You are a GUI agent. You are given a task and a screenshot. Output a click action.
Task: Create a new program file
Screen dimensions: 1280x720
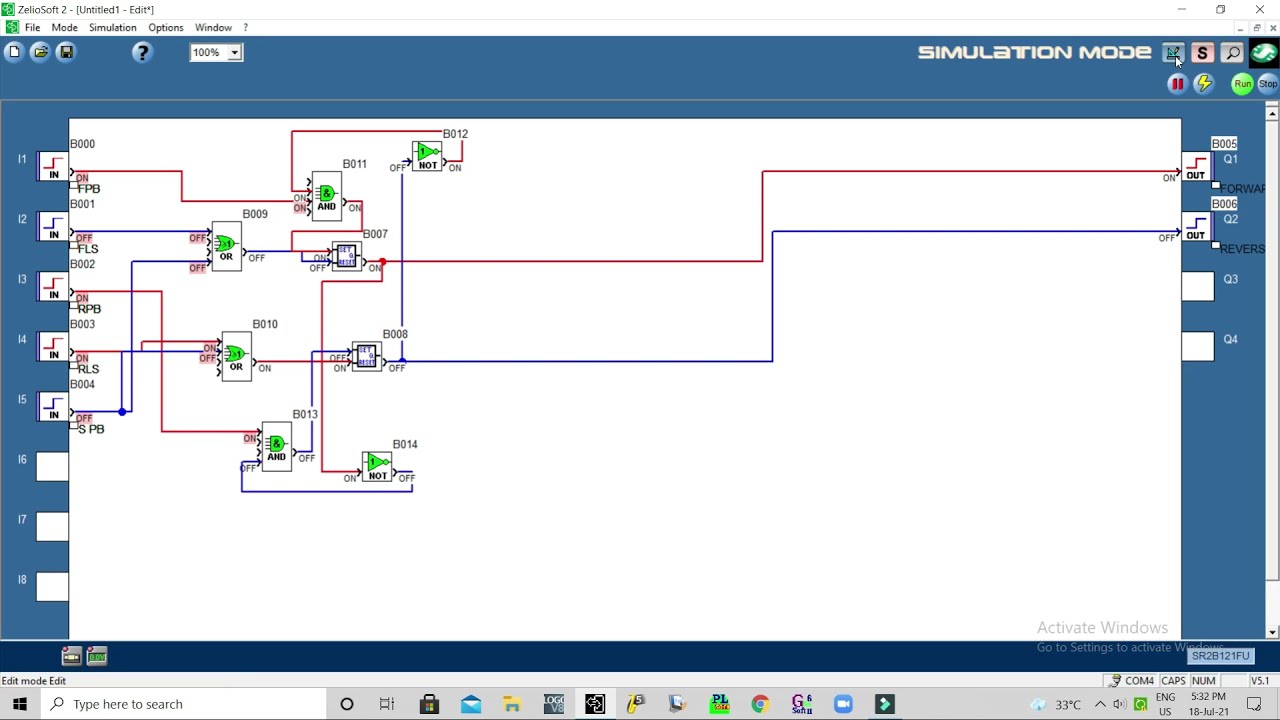pyautogui.click(x=14, y=52)
